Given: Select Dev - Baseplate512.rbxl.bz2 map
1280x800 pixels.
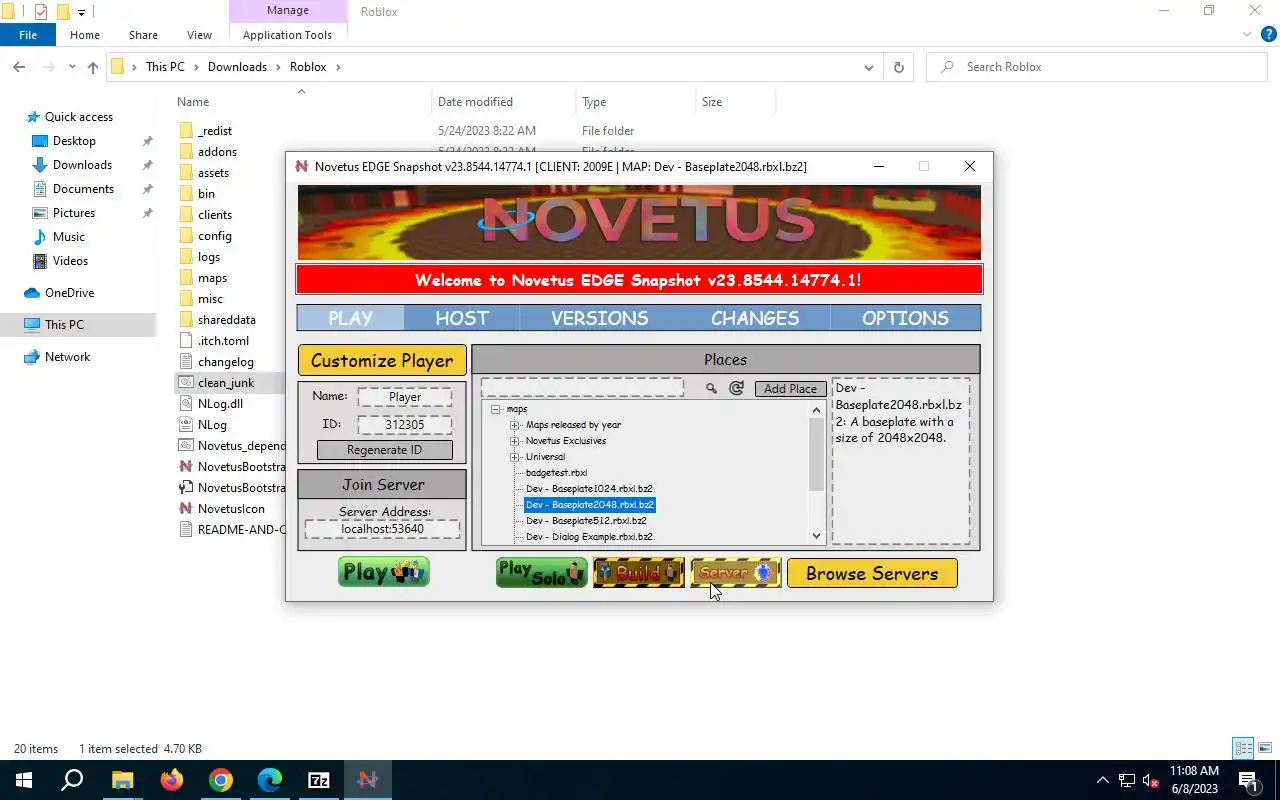Looking at the screenshot, I should click(586, 521).
